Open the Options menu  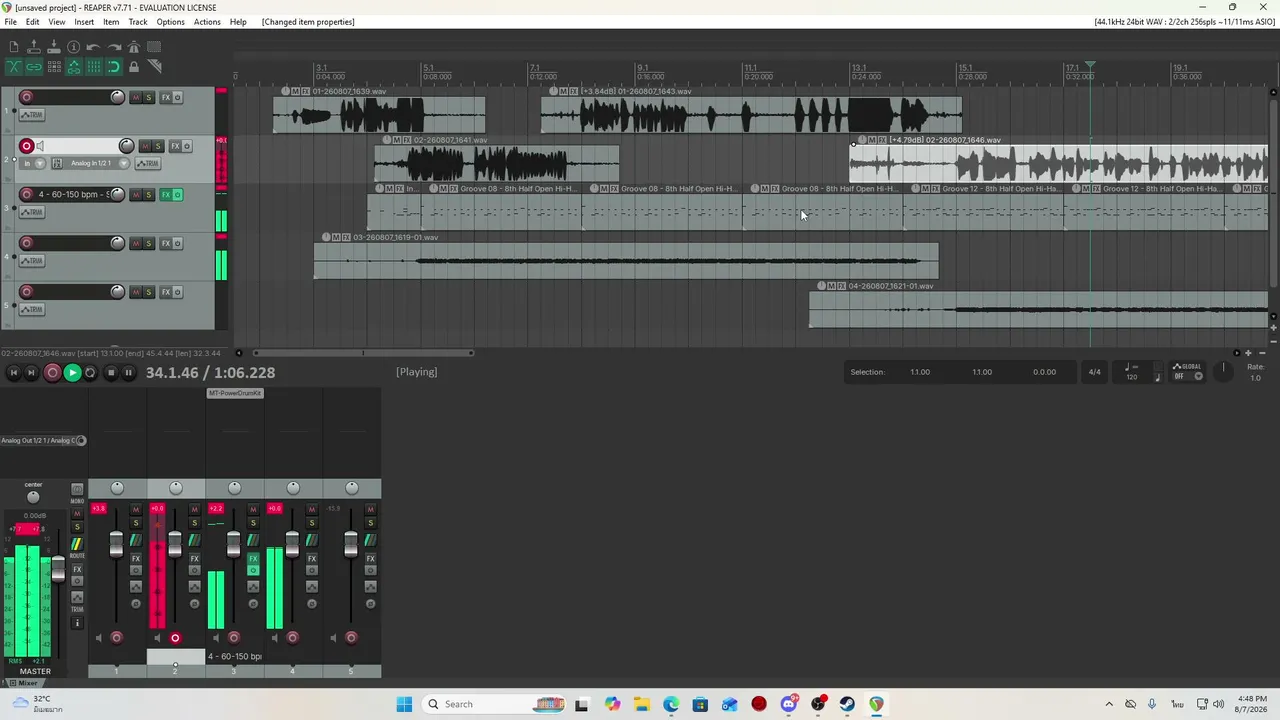pos(170,22)
